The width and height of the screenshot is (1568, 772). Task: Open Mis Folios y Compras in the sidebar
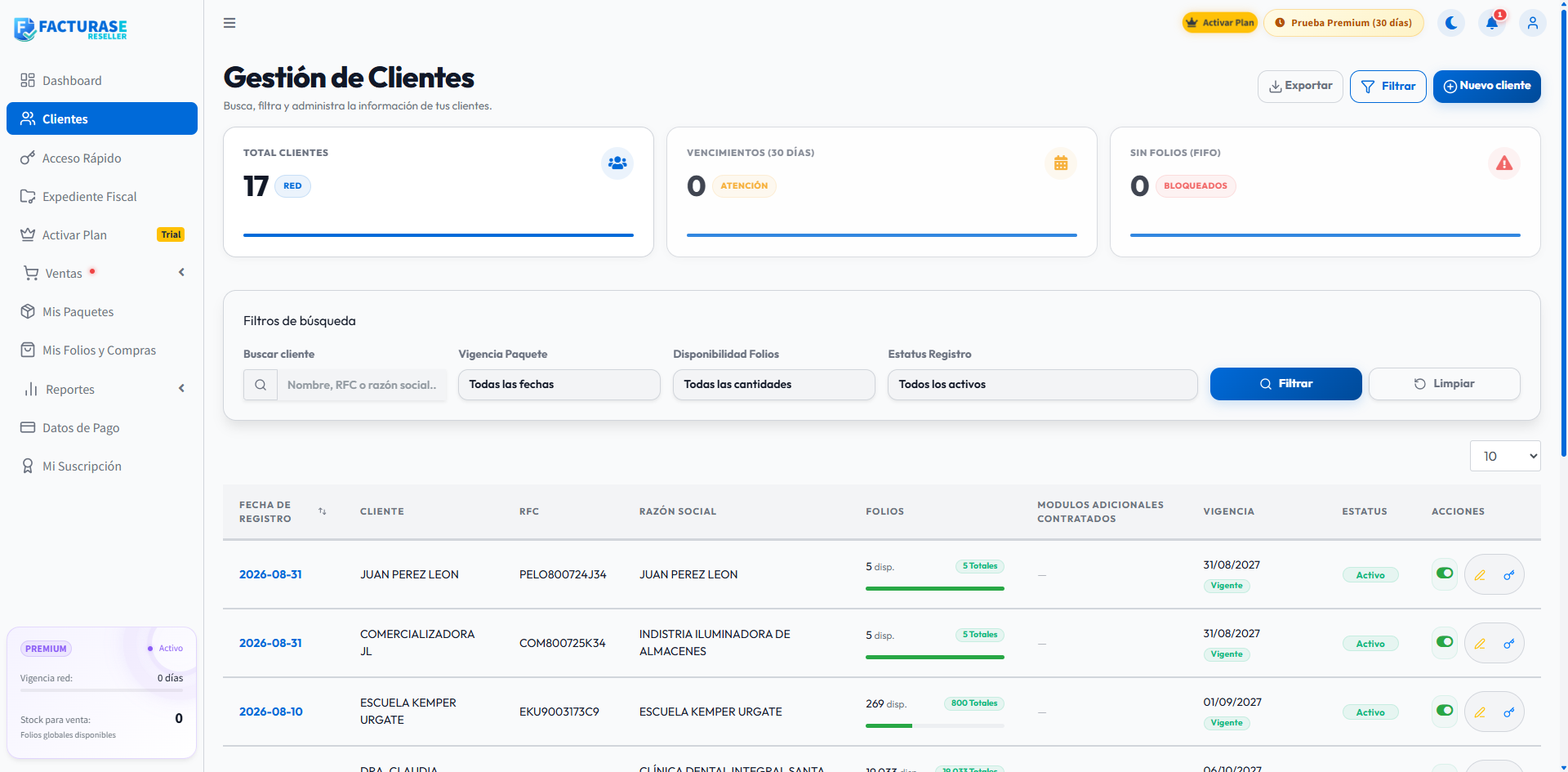click(x=102, y=350)
